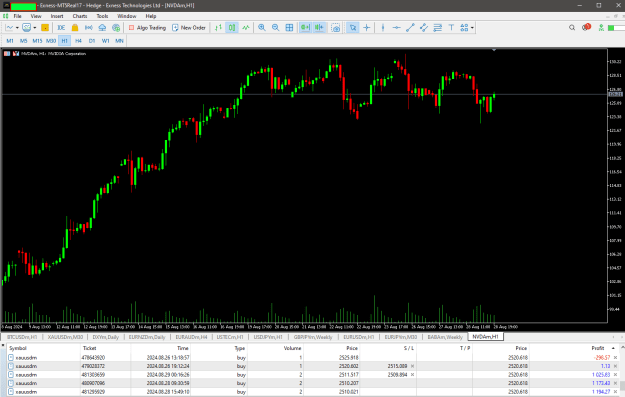The image size is (625, 397).
Task: Switch chart to line chart style
Action: tap(246, 28)
